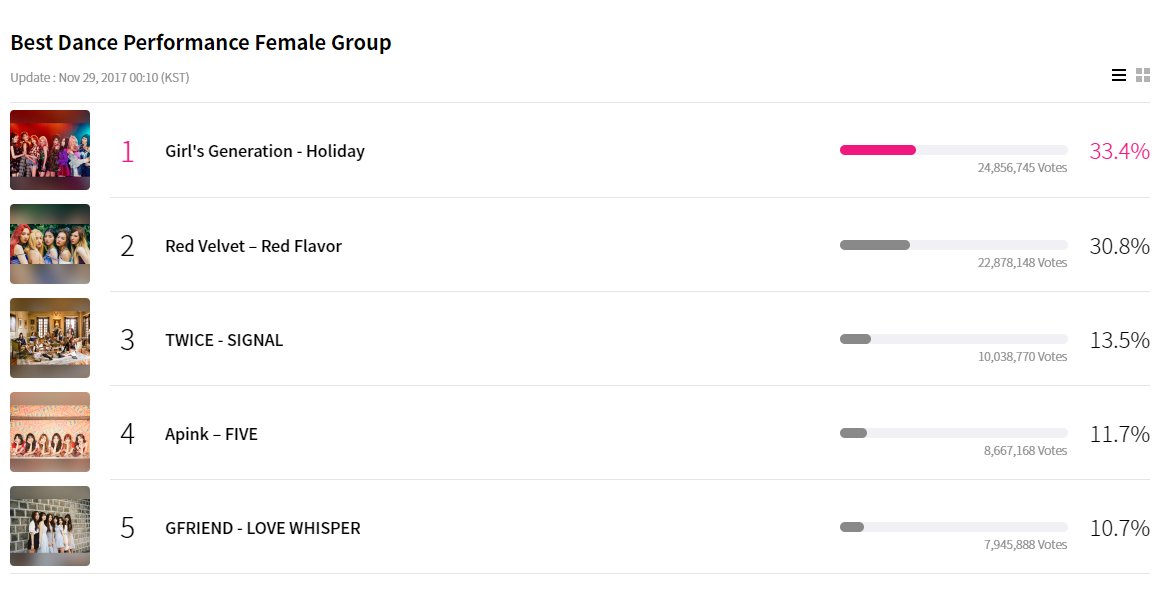Click the Apink – FIVE nominee title

coord(212,434)
